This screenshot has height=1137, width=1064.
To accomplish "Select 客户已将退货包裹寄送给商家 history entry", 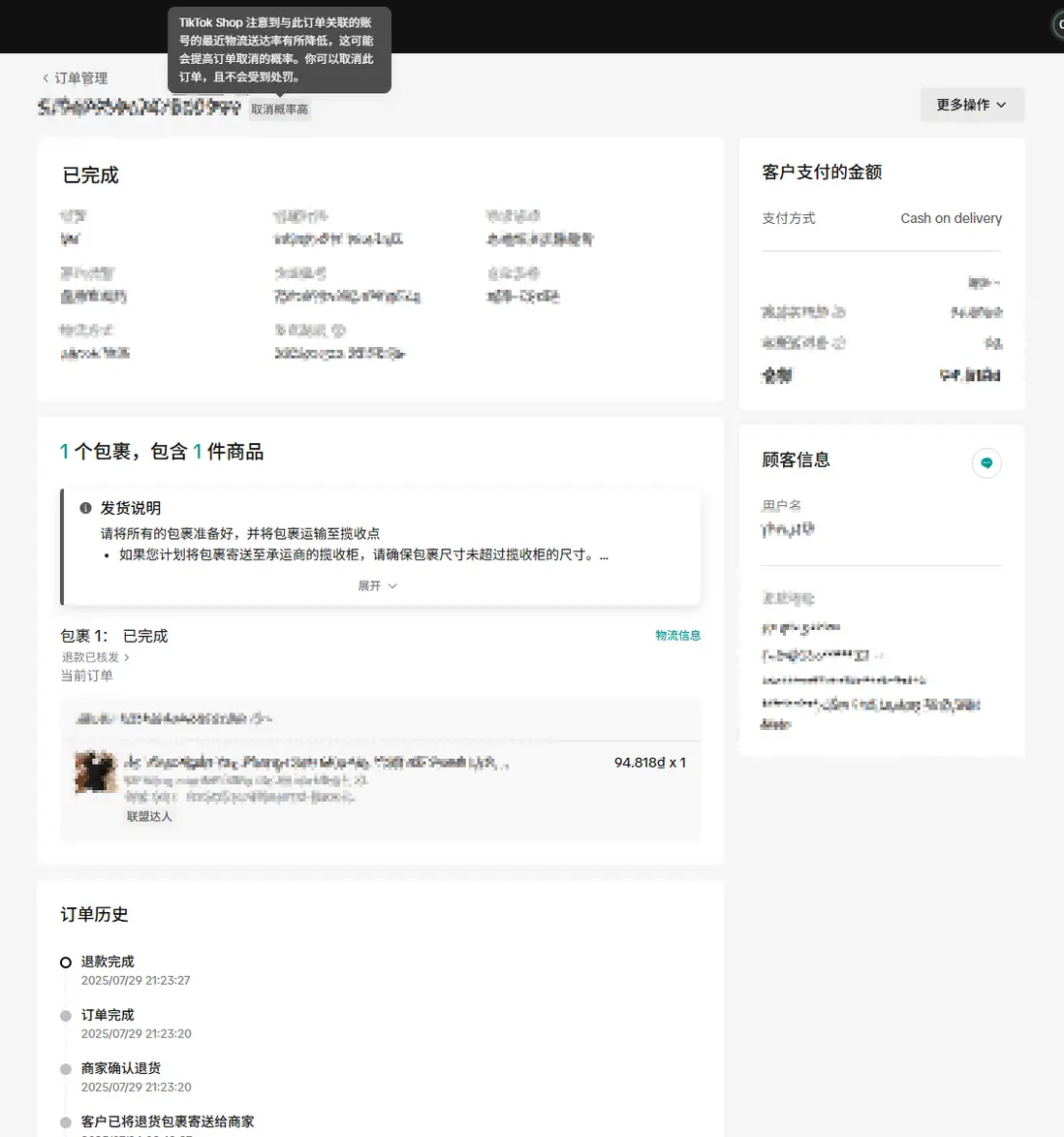I will pos(168,1121).
